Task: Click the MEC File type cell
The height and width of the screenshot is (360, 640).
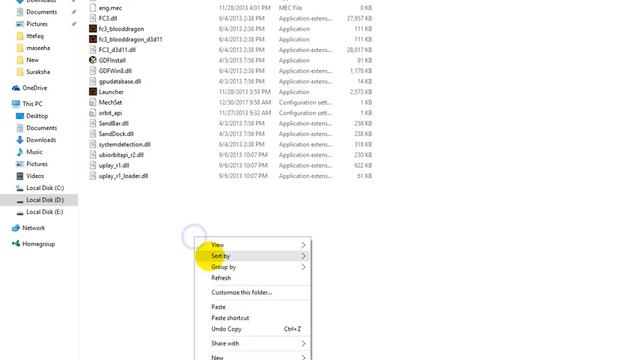Action: 291,8
